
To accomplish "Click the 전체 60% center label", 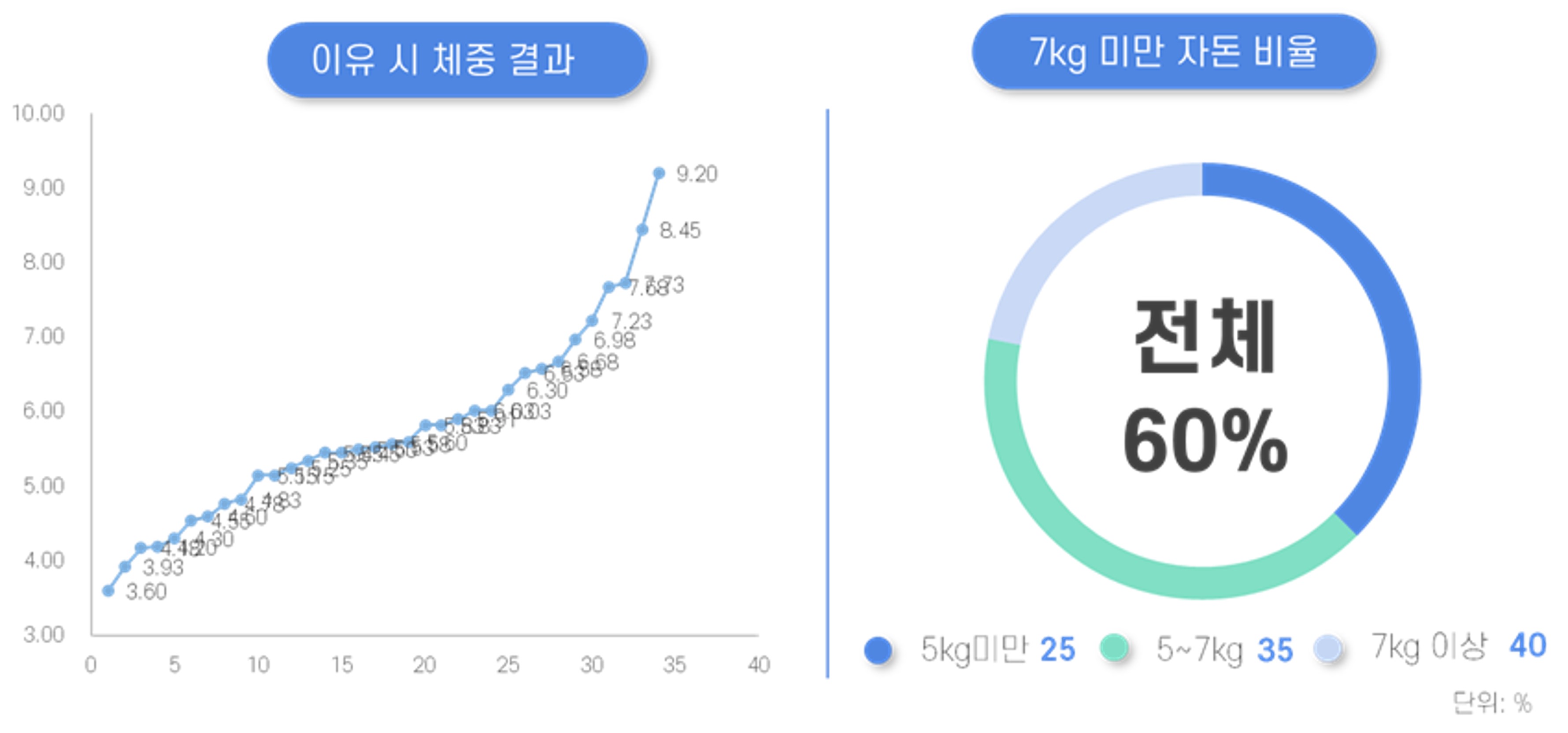I will [1205, 387].
